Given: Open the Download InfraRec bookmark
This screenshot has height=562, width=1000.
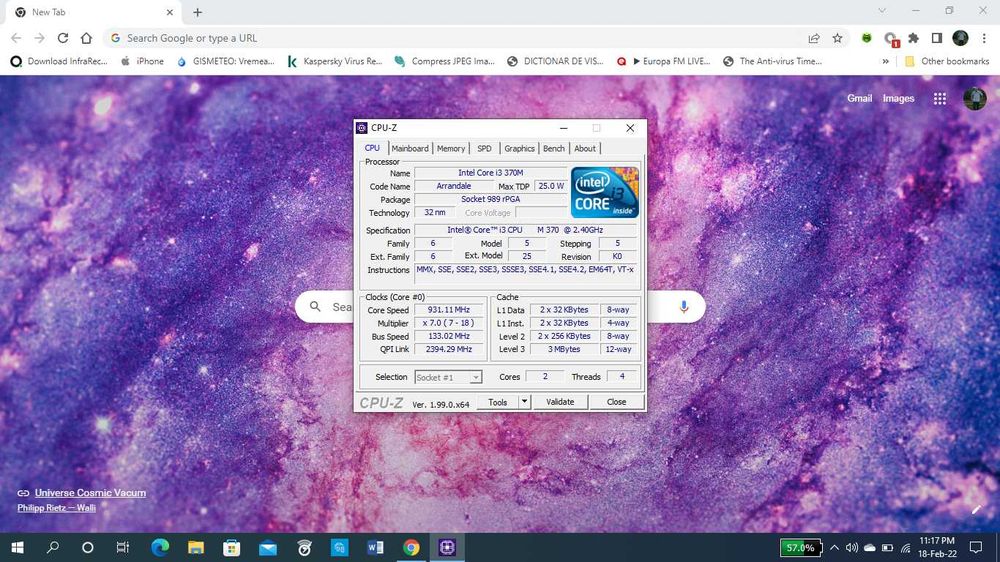Looking at the screenshot, I should [59, 61].
